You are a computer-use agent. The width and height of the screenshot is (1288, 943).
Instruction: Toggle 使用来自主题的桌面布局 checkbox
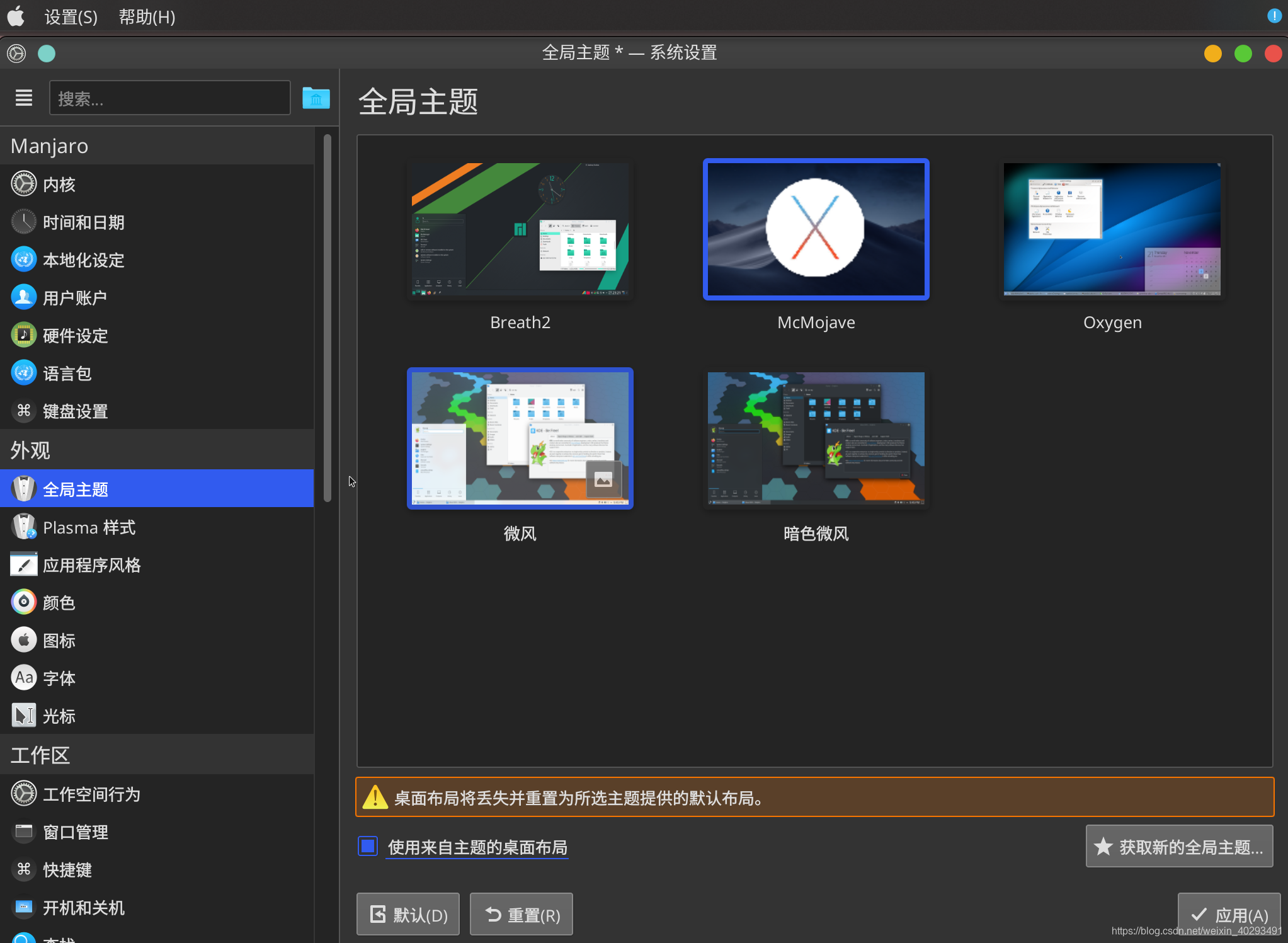click(368, 846)
